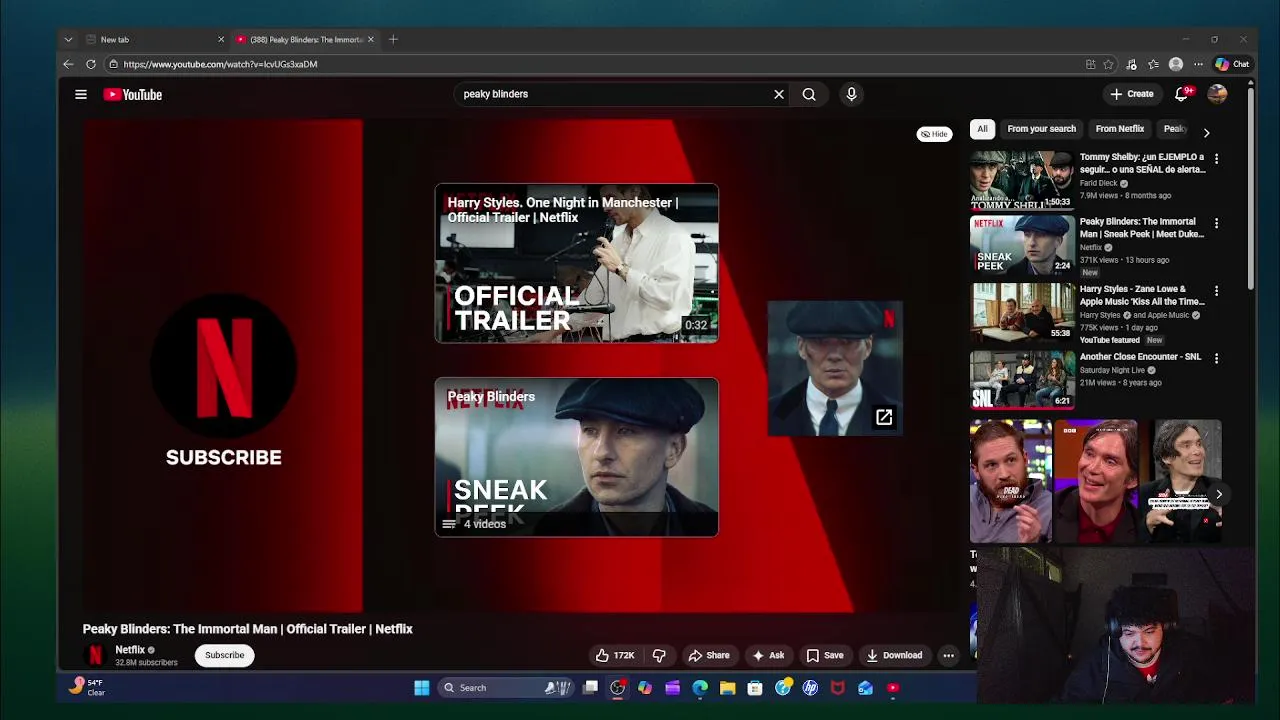Select From Netflix chip
The width and height of the screenshot is (1280, 720).
coord(1119,129)
